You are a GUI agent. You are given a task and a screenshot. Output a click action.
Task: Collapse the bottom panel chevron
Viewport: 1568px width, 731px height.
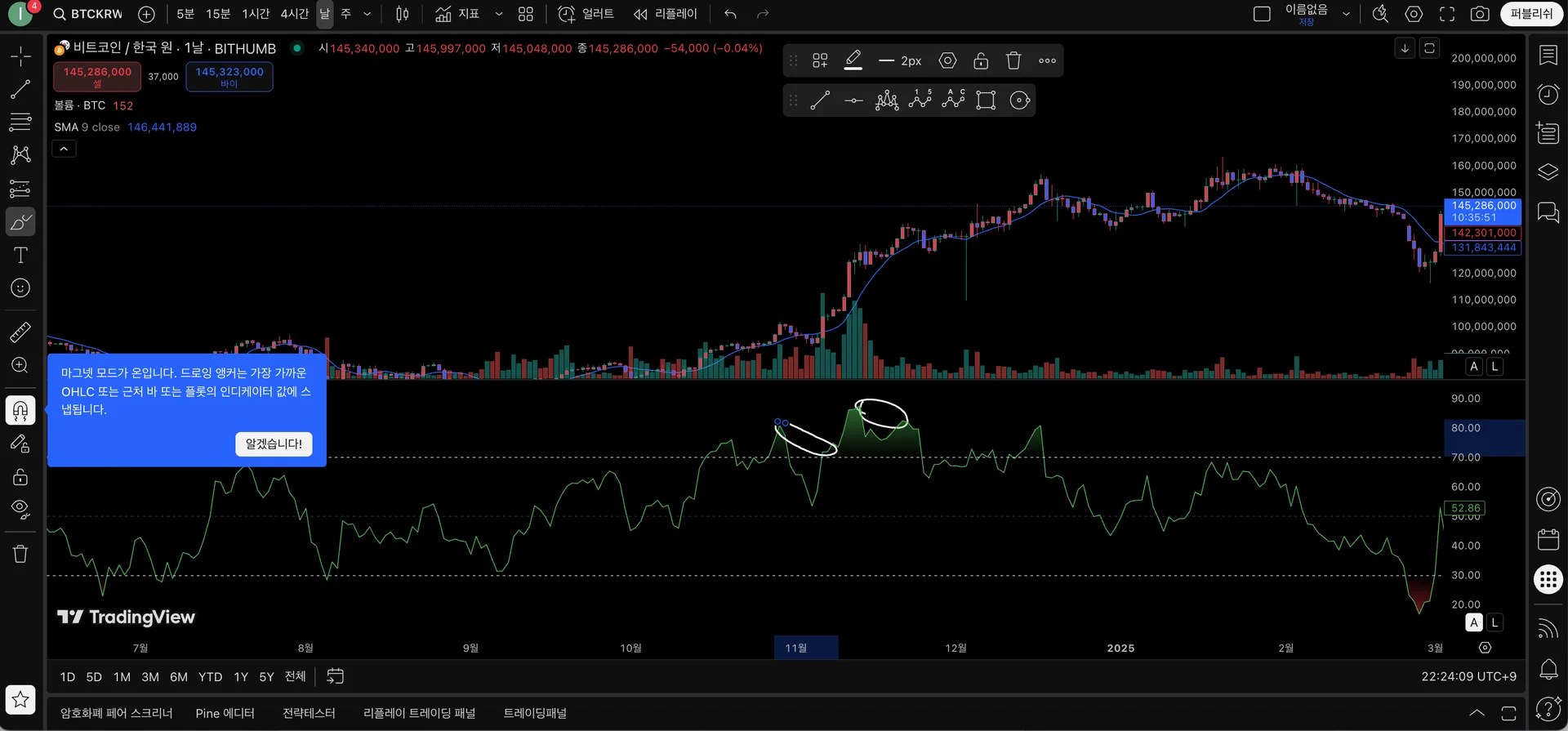[1477, 713]
